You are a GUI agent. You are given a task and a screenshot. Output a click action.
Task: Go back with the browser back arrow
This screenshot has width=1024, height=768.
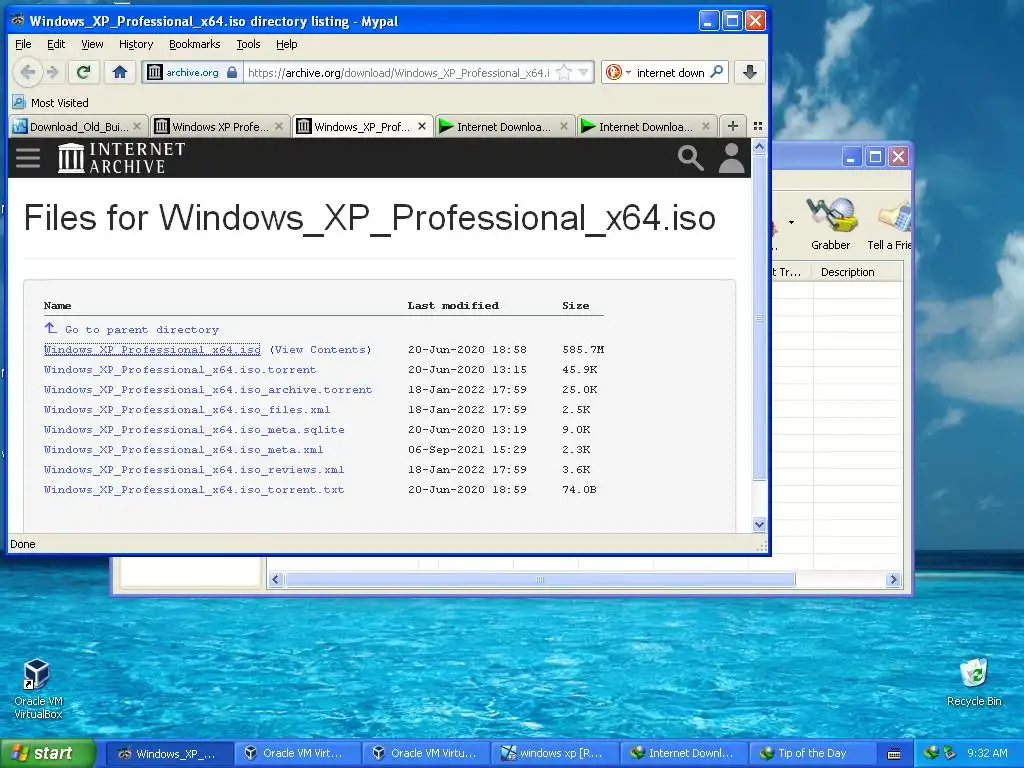pyautogui.click(x=27, y=72)
